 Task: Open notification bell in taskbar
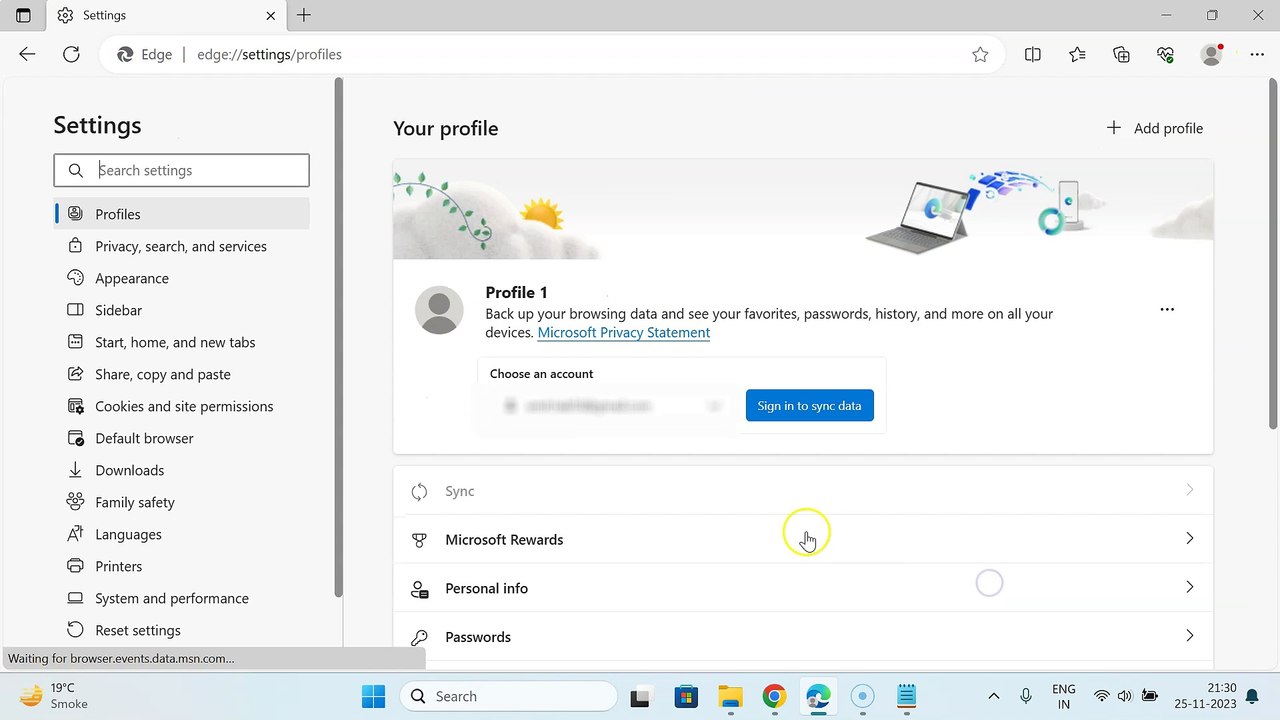[1252, 696]
